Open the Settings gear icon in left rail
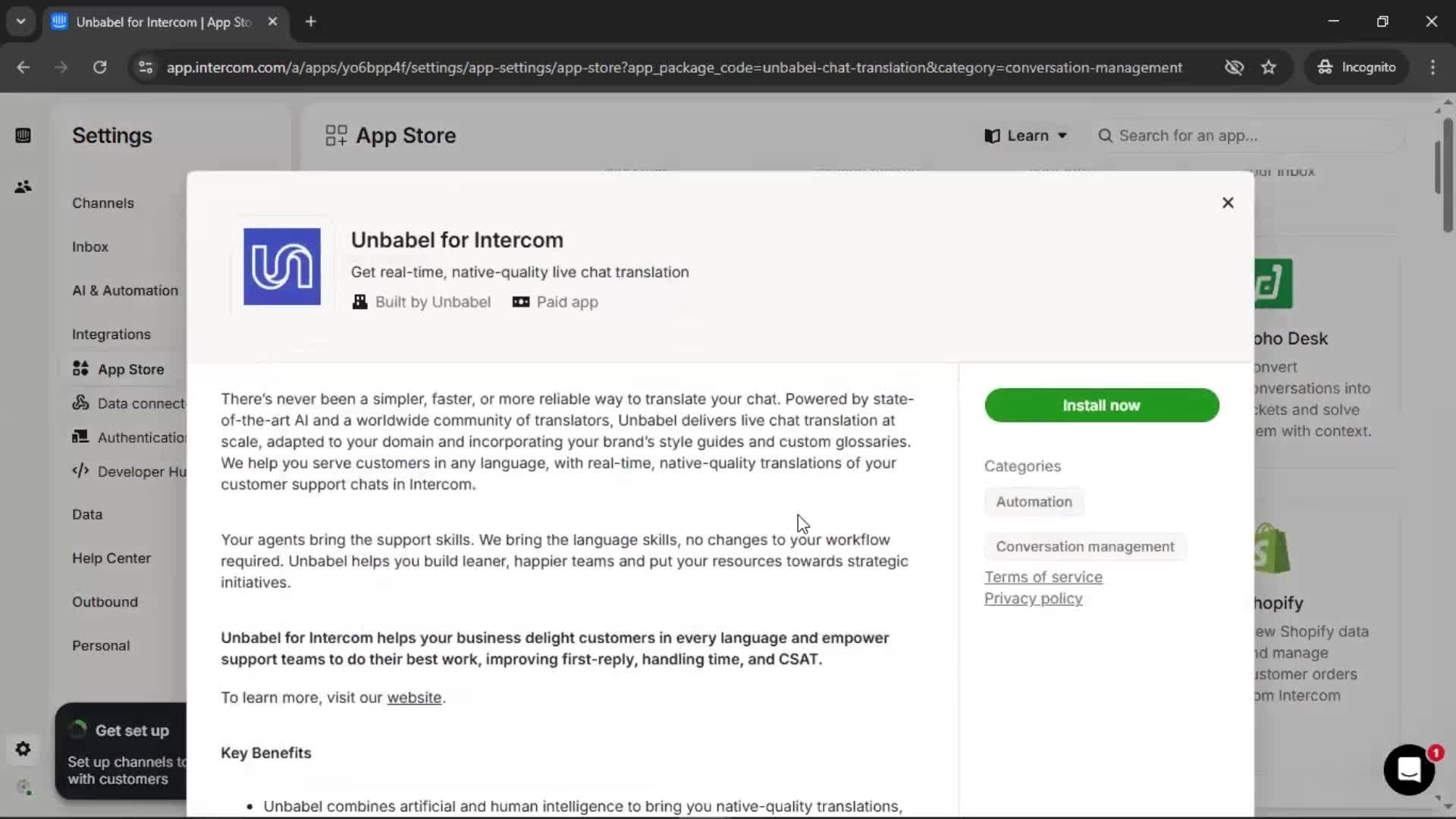The width and height of the screenshot is (1456, 819). [23, 749]
